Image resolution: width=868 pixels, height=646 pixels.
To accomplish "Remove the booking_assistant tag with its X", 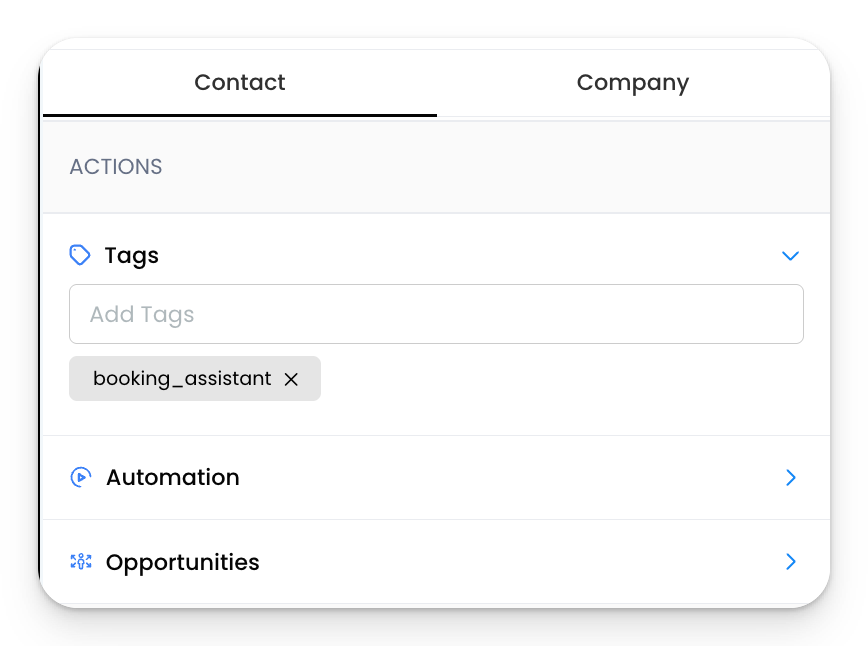I will (291, 379).
